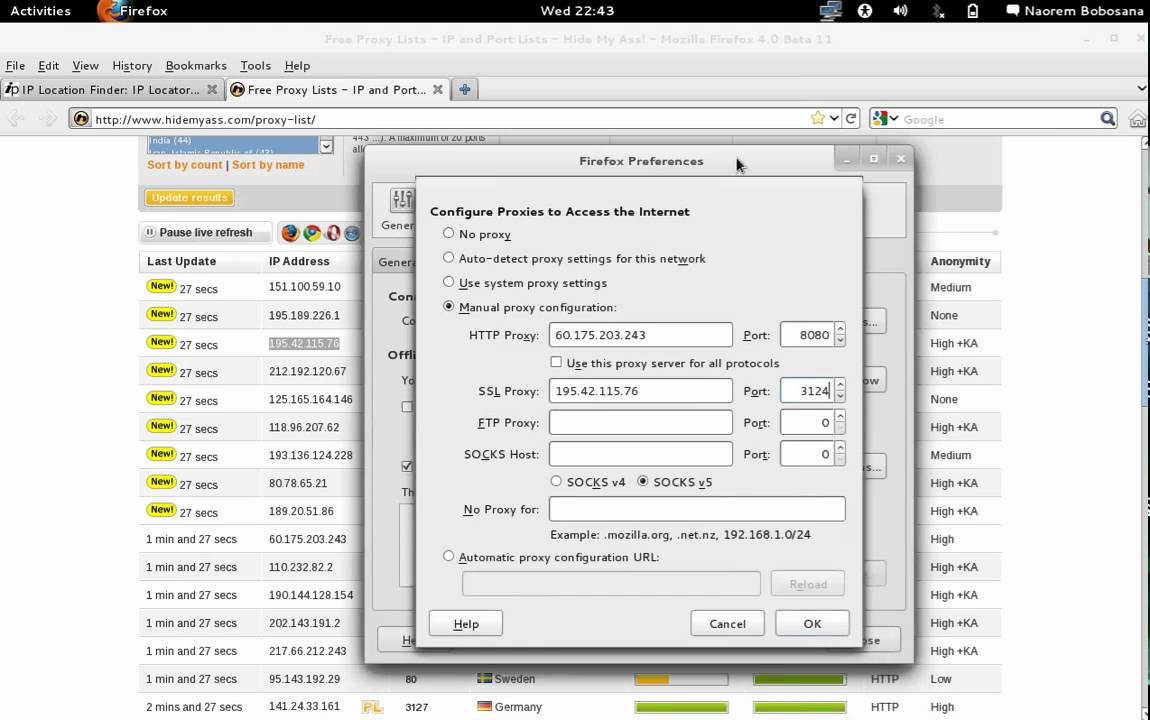The height and width of the screenshot is (720, 1150).
Task: Decrease the HTTP Proxy port with down arrow
Action: point(840,341)
